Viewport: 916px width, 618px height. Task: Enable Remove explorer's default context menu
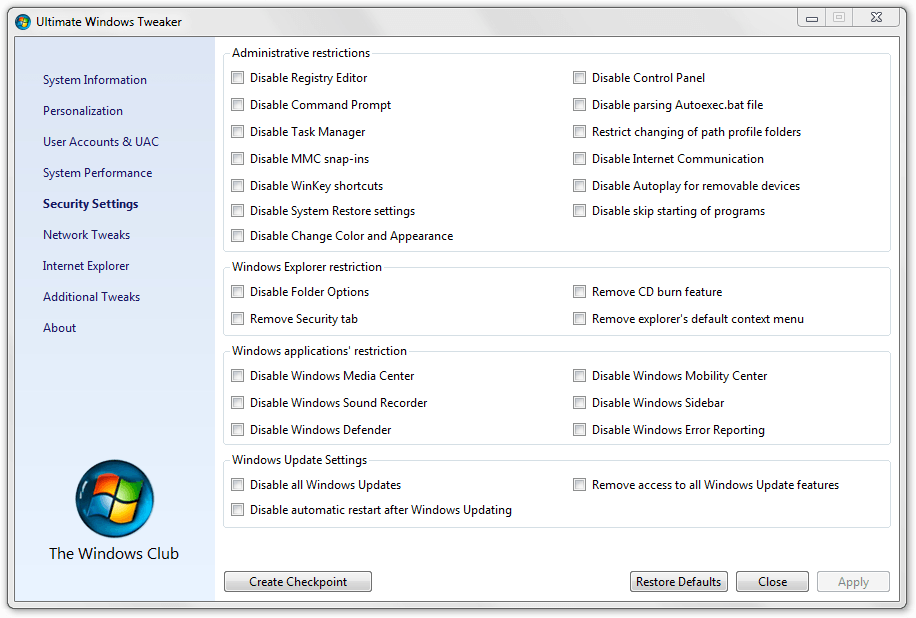click(x=579, y=318)
